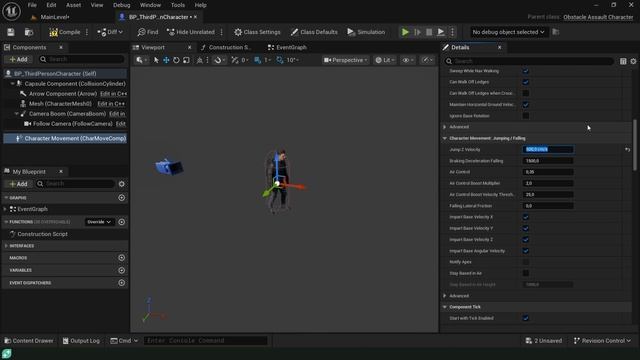Toggle the rotation snap icon set to 10°

280,60
